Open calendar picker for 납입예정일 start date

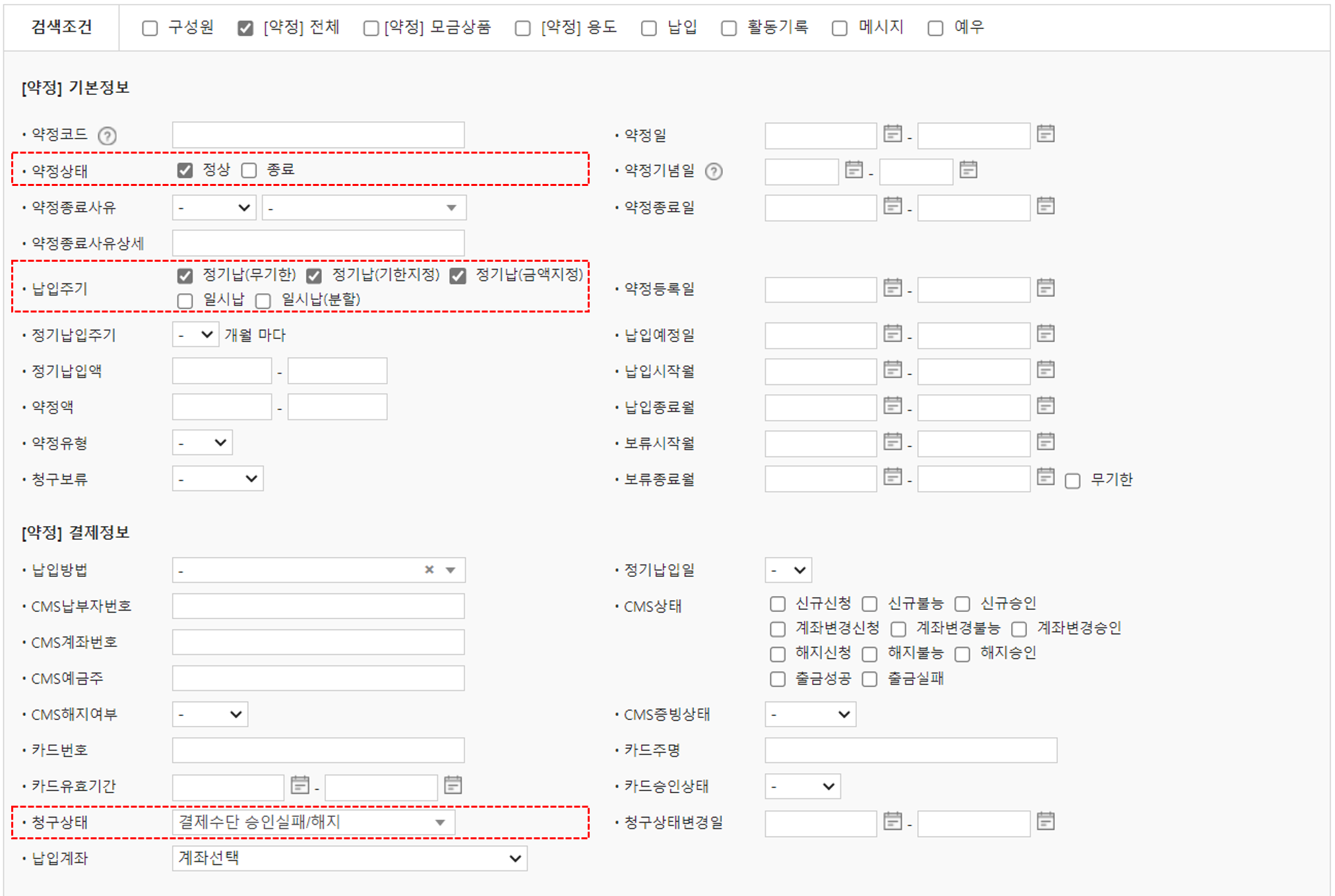click(893, 335)
